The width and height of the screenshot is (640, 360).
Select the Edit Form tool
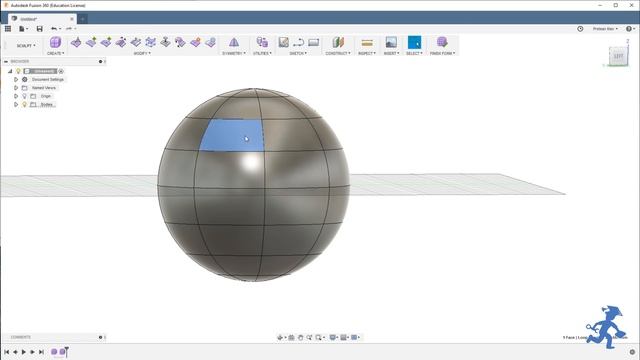[76, 42]
